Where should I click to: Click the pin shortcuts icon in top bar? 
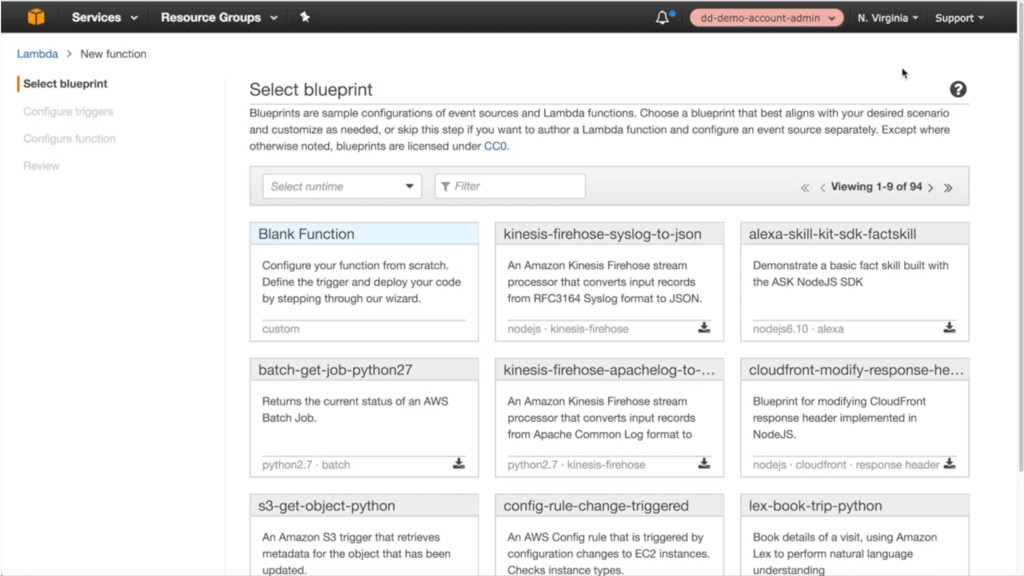tap(305, 17)
